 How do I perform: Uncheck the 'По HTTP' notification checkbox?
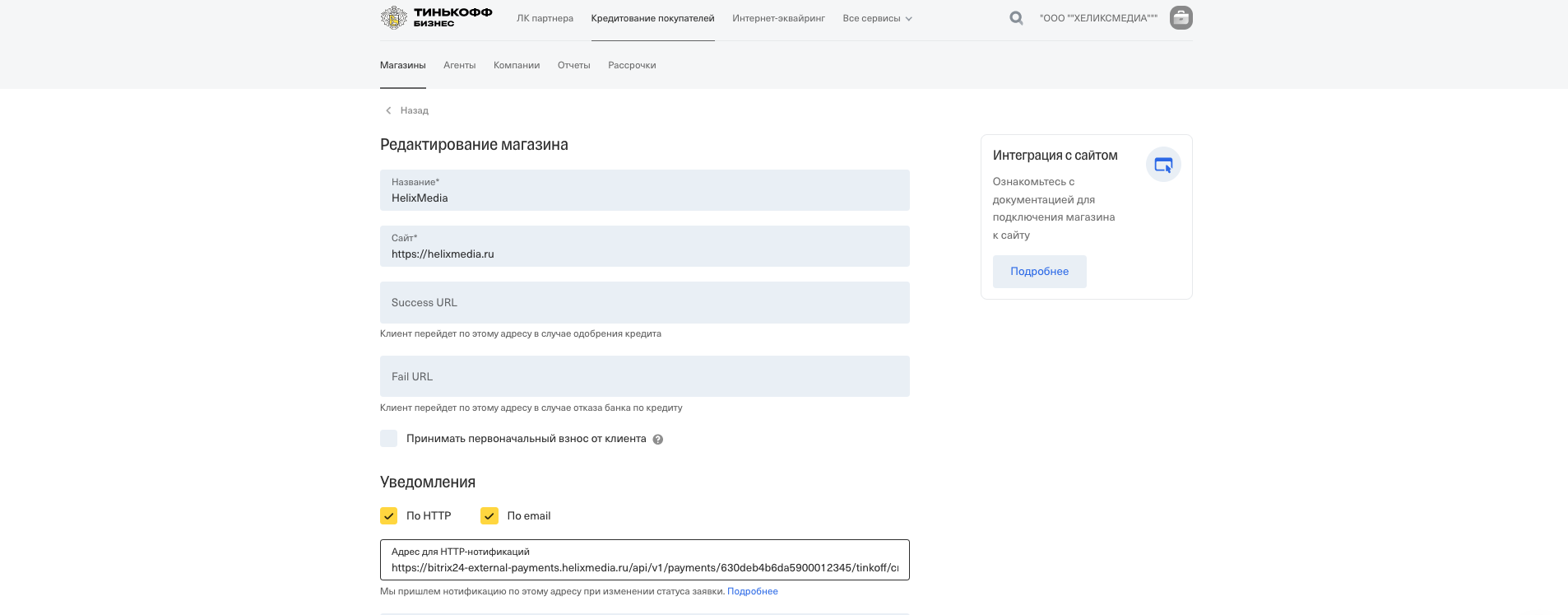click(x=388, y=515)
